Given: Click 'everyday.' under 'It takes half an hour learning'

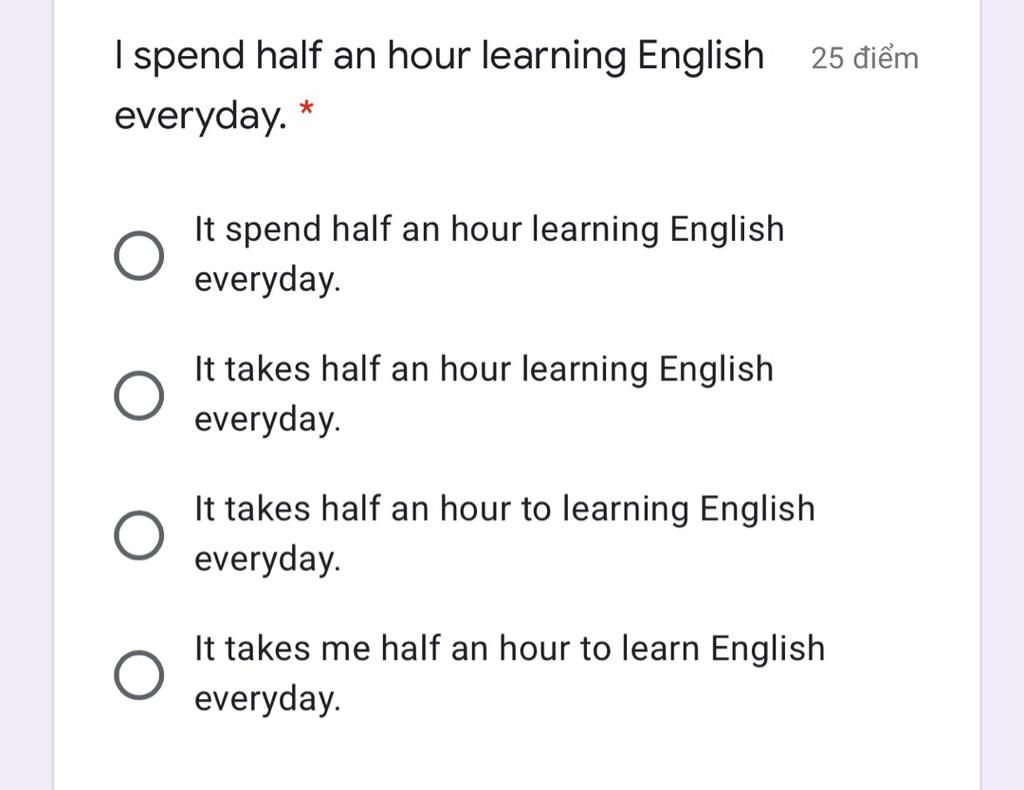Looking at the screenshot, I should point(267,421).
